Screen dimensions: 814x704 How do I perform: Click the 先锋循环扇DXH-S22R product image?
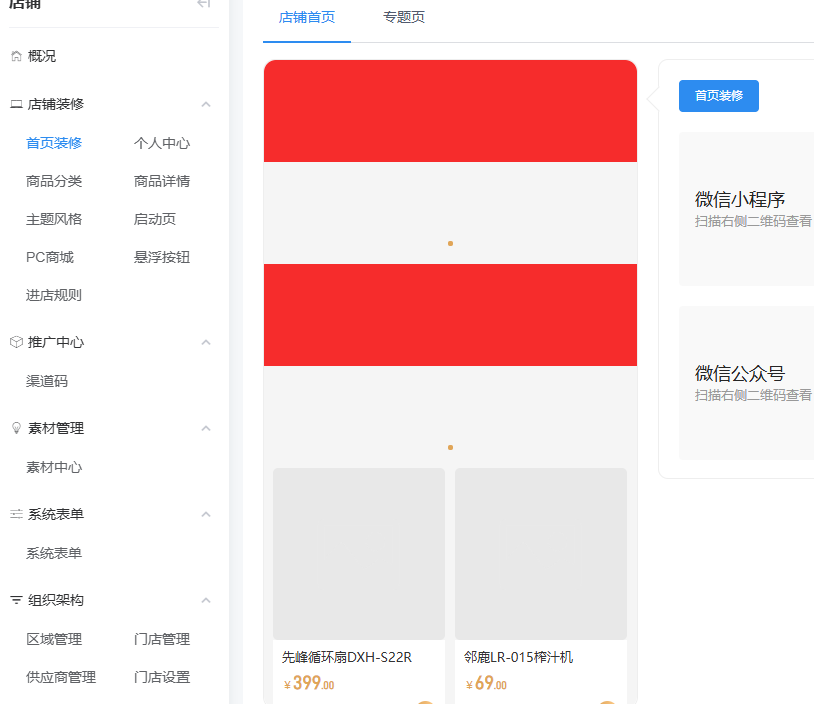(x=359, y=554)
